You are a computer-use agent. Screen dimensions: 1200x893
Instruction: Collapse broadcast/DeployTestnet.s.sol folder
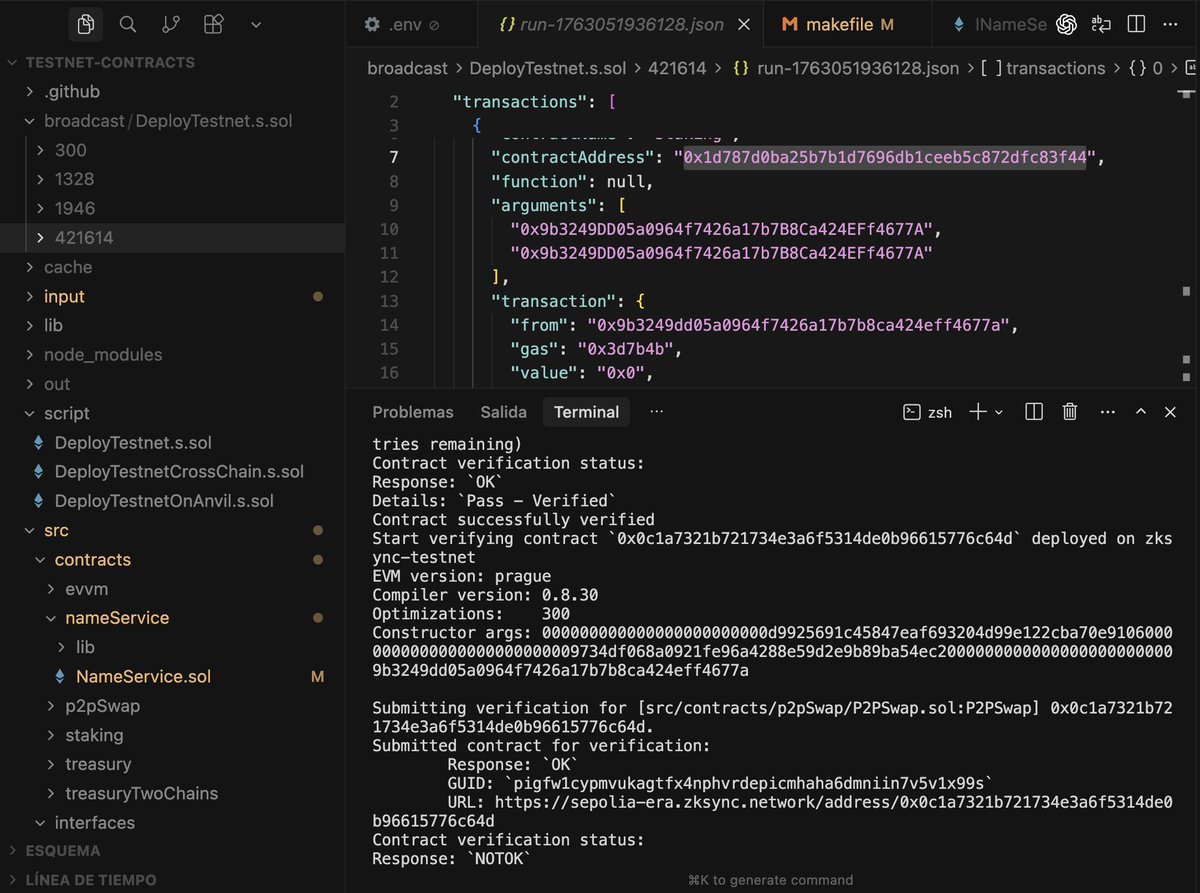point(172,121)
